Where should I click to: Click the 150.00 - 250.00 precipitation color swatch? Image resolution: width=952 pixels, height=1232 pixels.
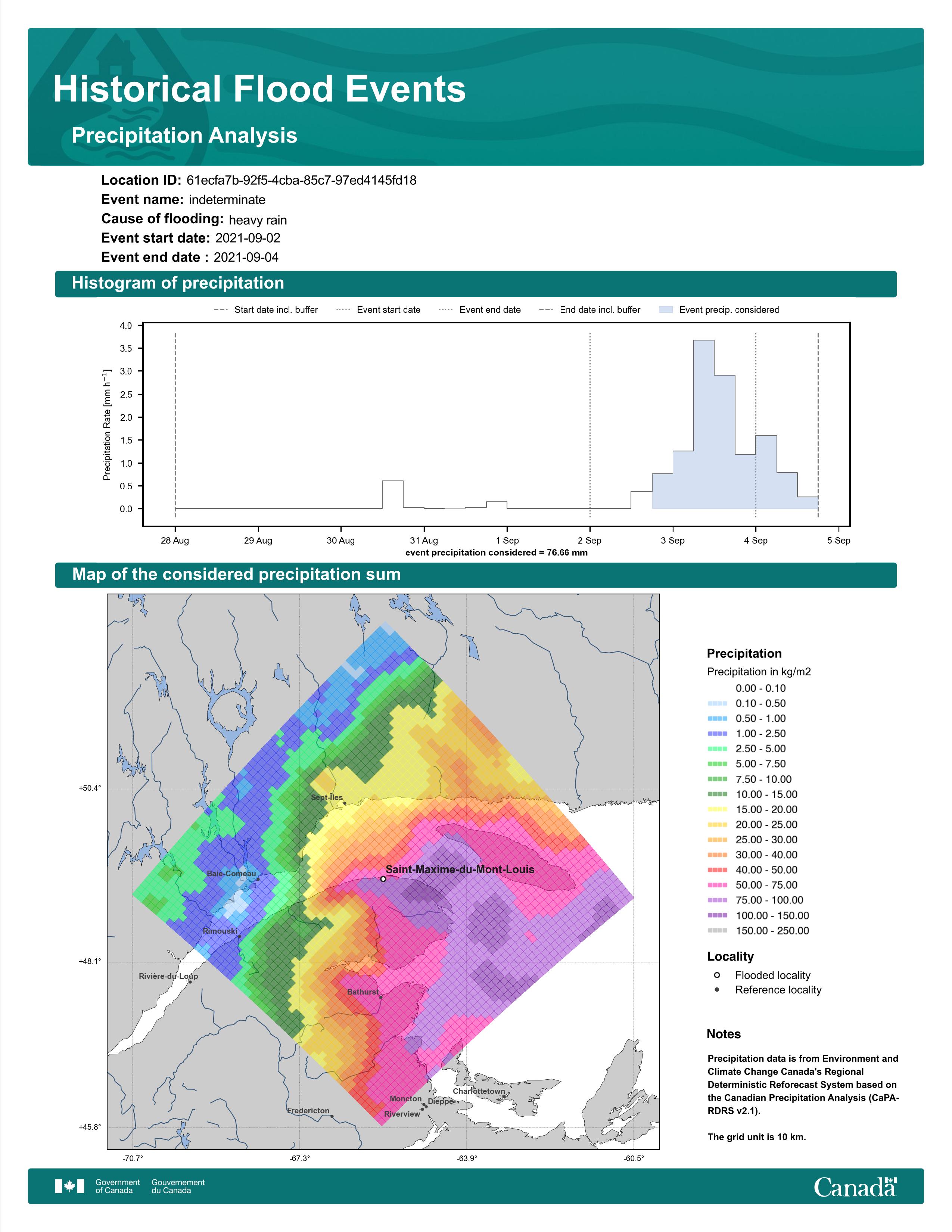(717, 931)
